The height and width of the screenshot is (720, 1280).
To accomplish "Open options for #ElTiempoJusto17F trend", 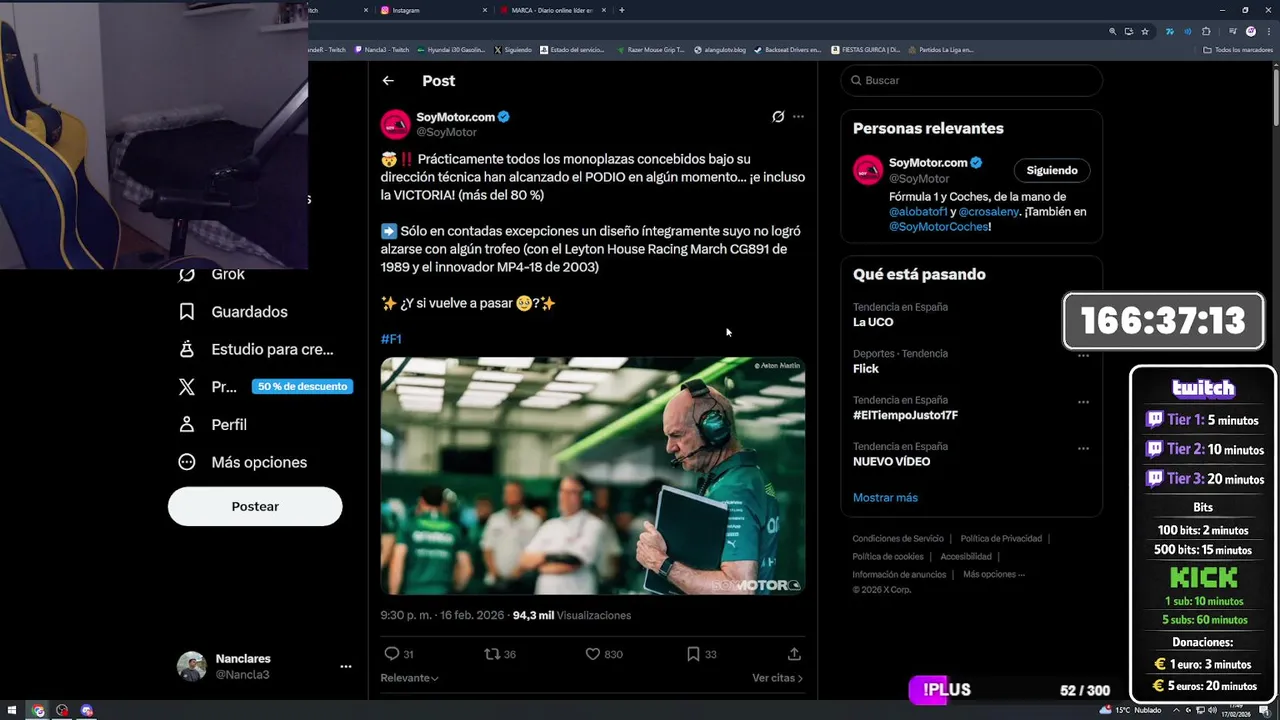I will 1083,402.
